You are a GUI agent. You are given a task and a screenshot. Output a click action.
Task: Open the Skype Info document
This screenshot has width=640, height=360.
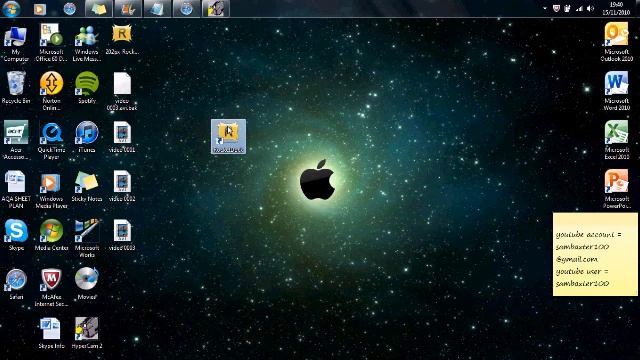[x=51, y=333]
